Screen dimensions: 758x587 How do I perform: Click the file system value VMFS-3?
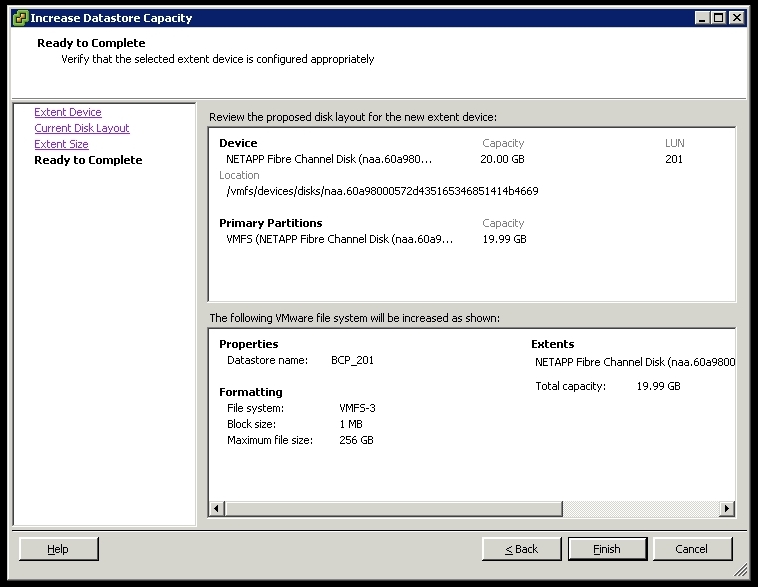tap(357, 408)
